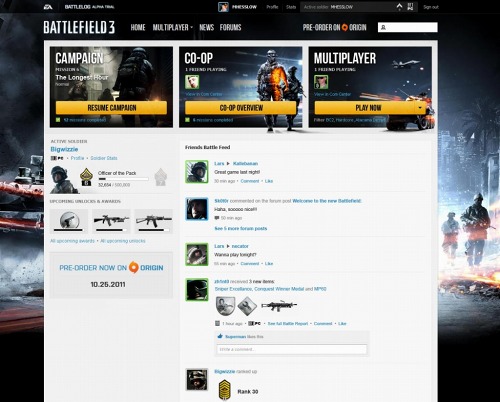Focus the Write a comment field
Image resolution: width=500 pixels, height=402 pixels.
292,349
